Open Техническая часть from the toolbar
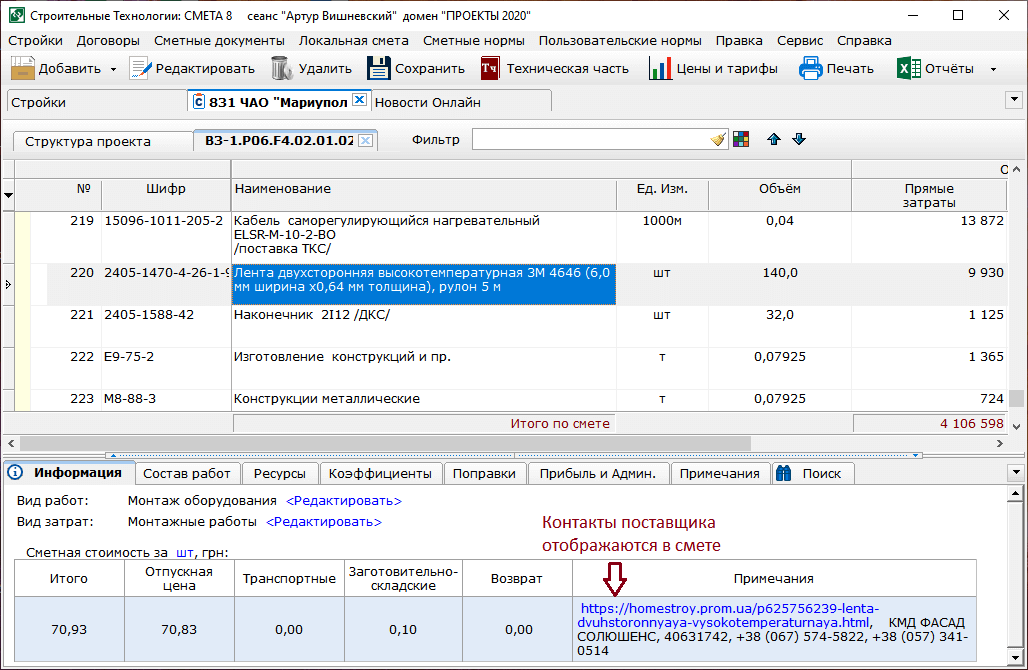This screenshot has width=1028, height=670. click(x=490, y=69)
